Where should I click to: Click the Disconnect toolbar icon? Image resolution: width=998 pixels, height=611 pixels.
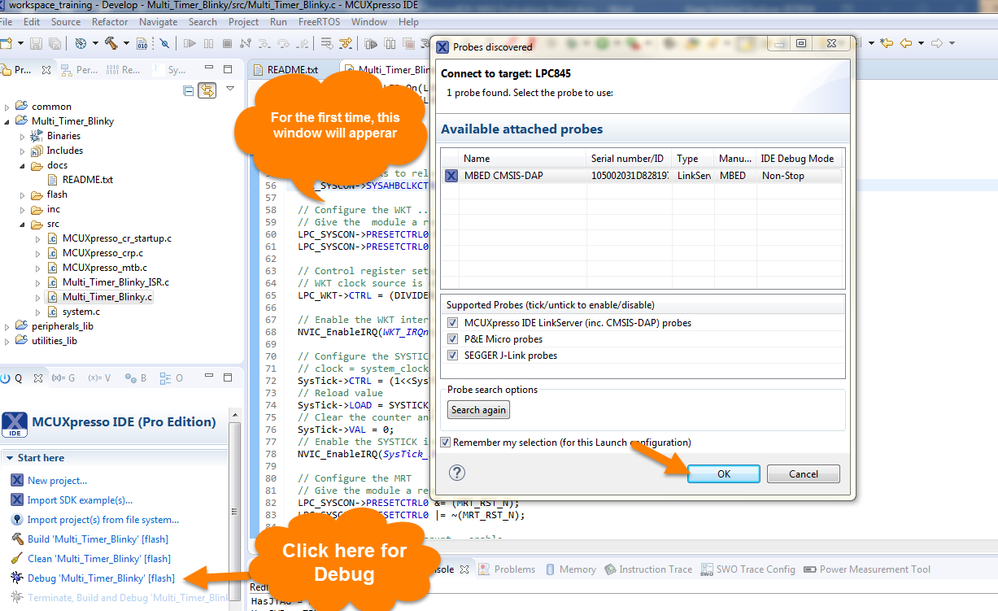tap(246, 43)
